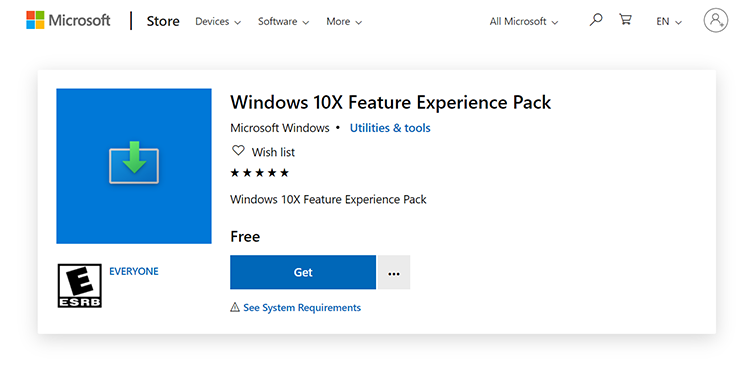Screen dimensions: 751x370
Task: Click the warning triangle beside system requirements
Action: click(235, 307)
